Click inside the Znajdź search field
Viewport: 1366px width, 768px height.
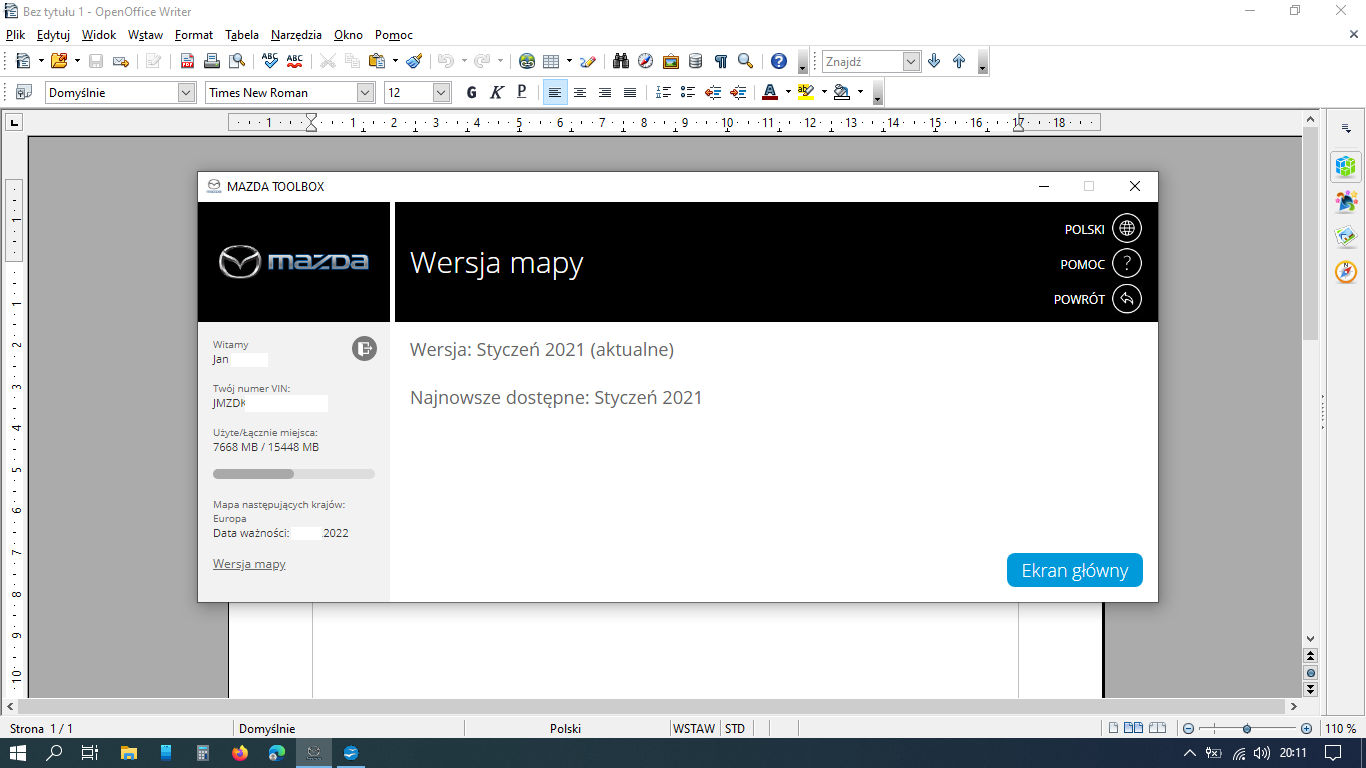click(x=861, y=61)
